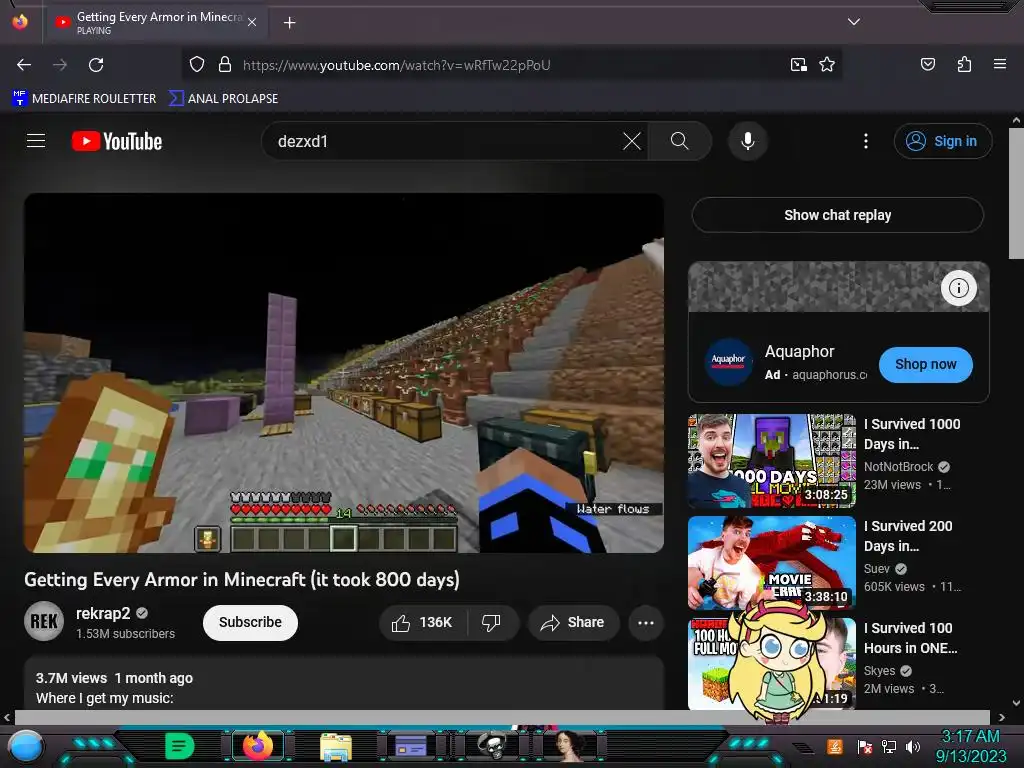Open the aquaphorus ad link text

pyautogui.click(x=829, y=375)
